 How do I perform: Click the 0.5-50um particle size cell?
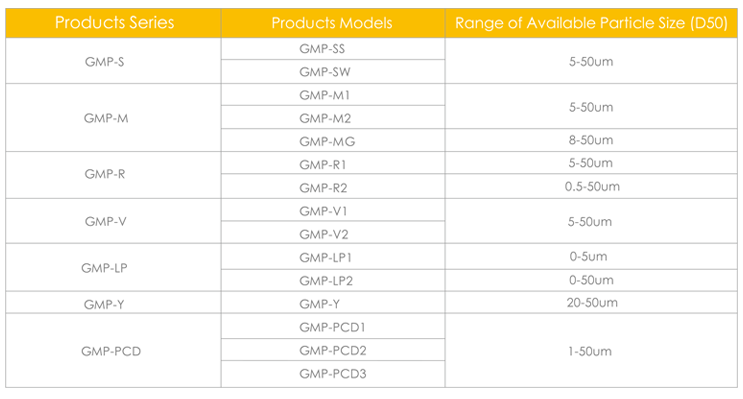(x=591, y=186)
